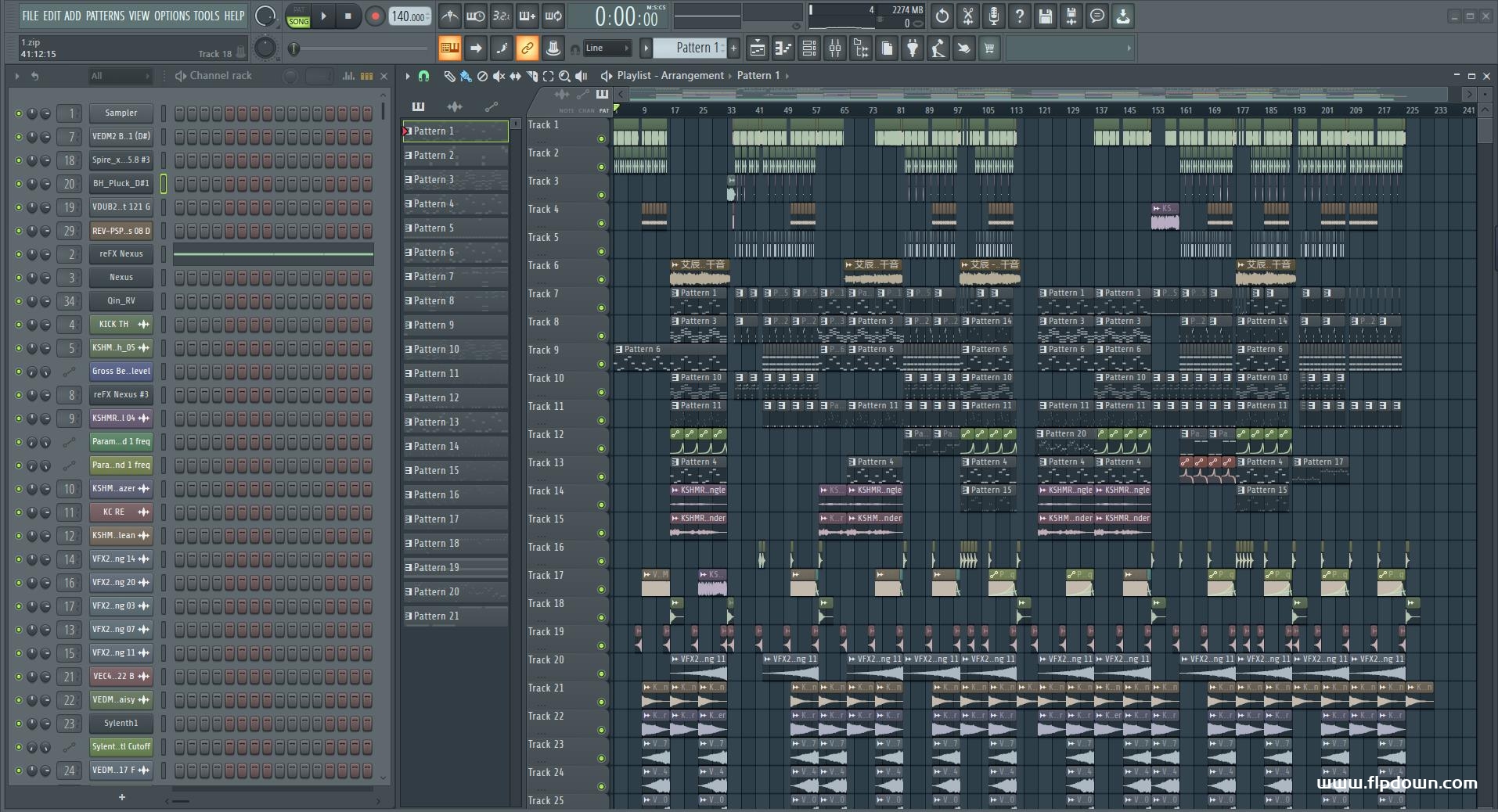Toggle the 3-2-1 Countdown before recording icon
This screenshot has height=812, width=1498.
501,16
